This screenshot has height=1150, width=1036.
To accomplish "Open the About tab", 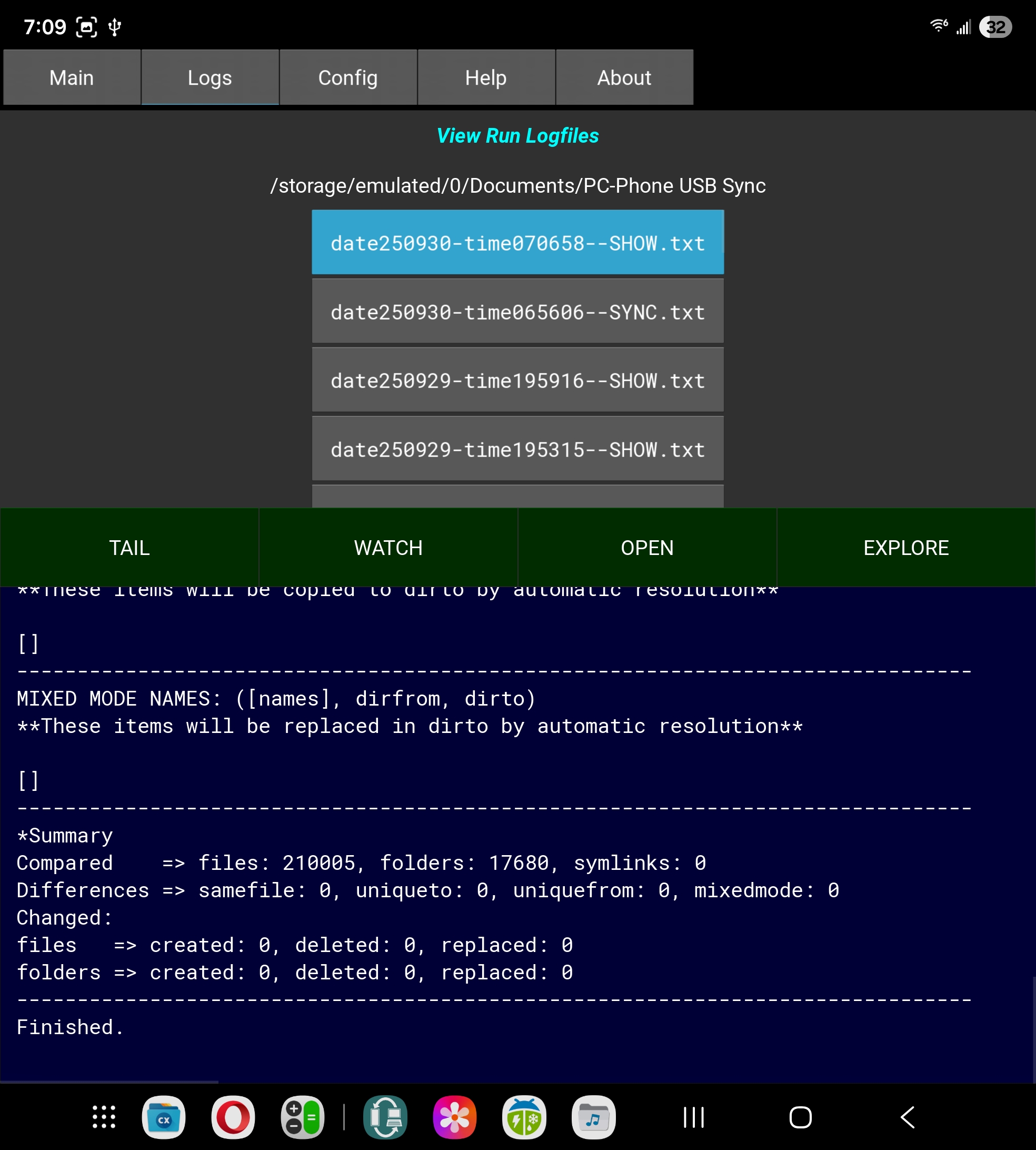I will (x=624, y=77).
